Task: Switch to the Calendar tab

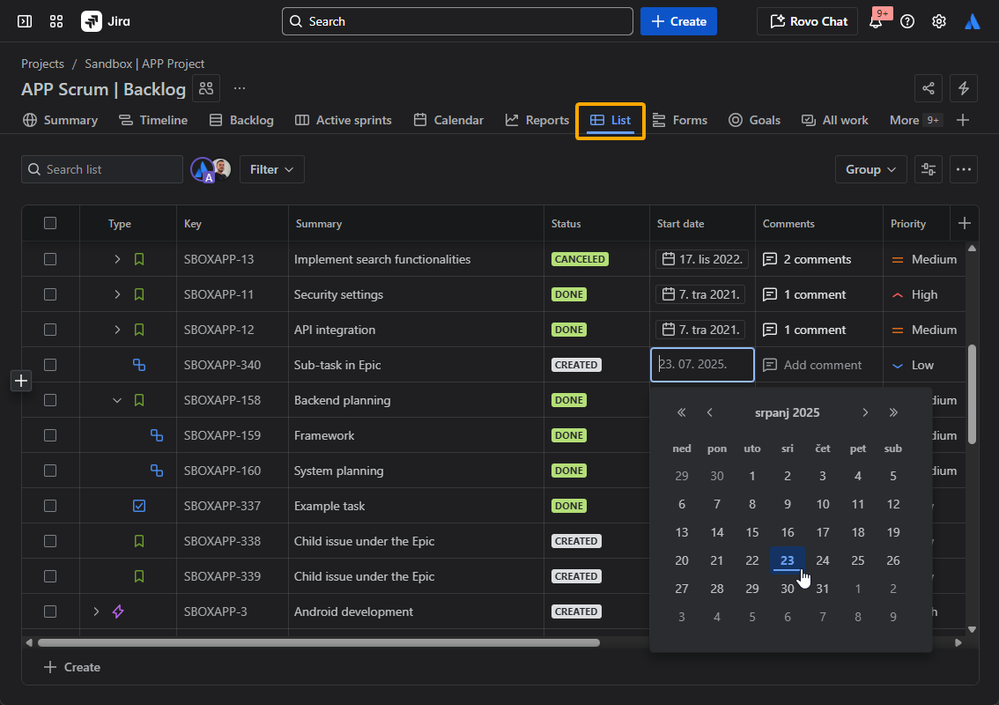Action: tap(449, 120)
